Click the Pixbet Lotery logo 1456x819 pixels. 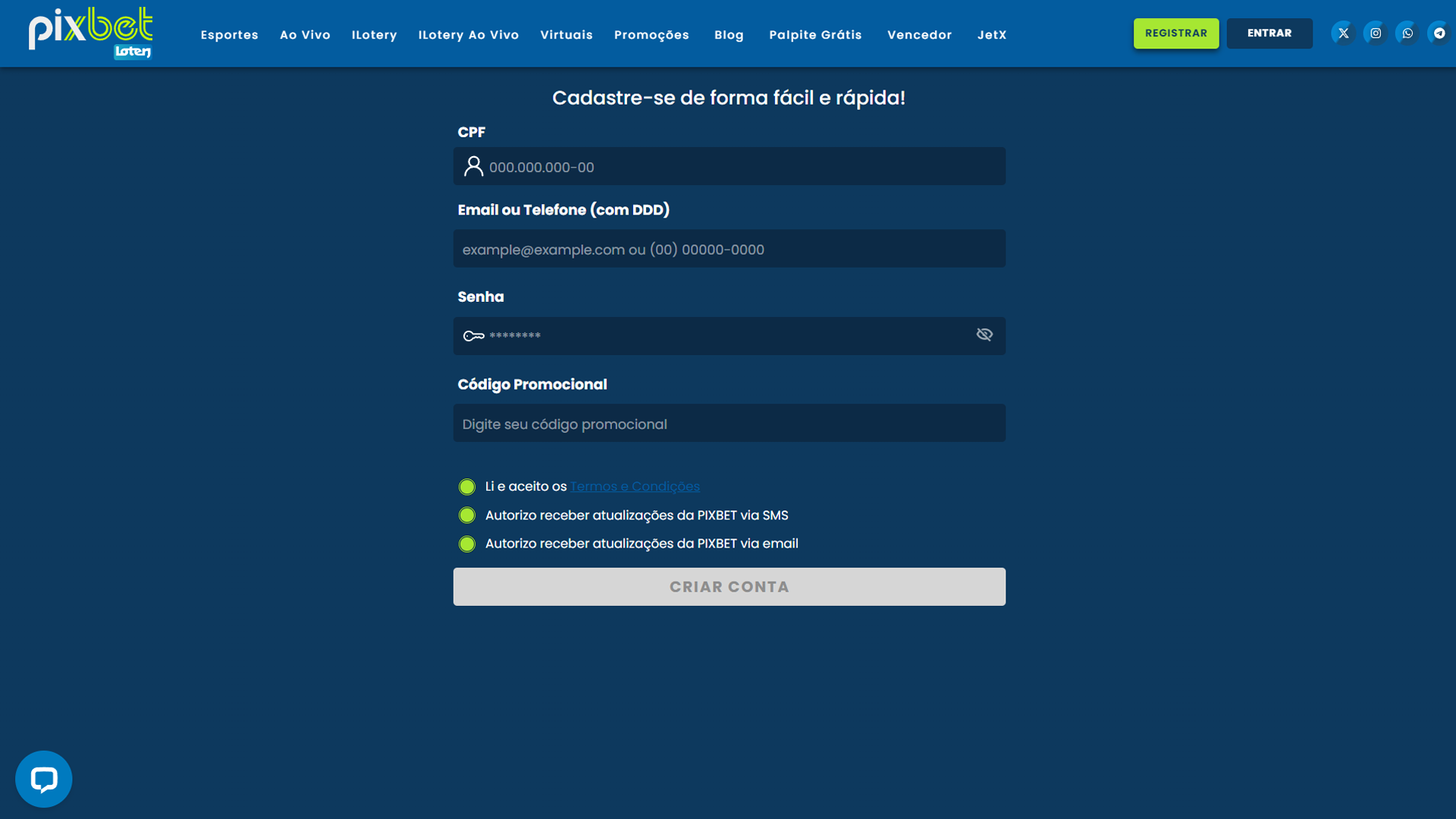click(x=91, y=33)
